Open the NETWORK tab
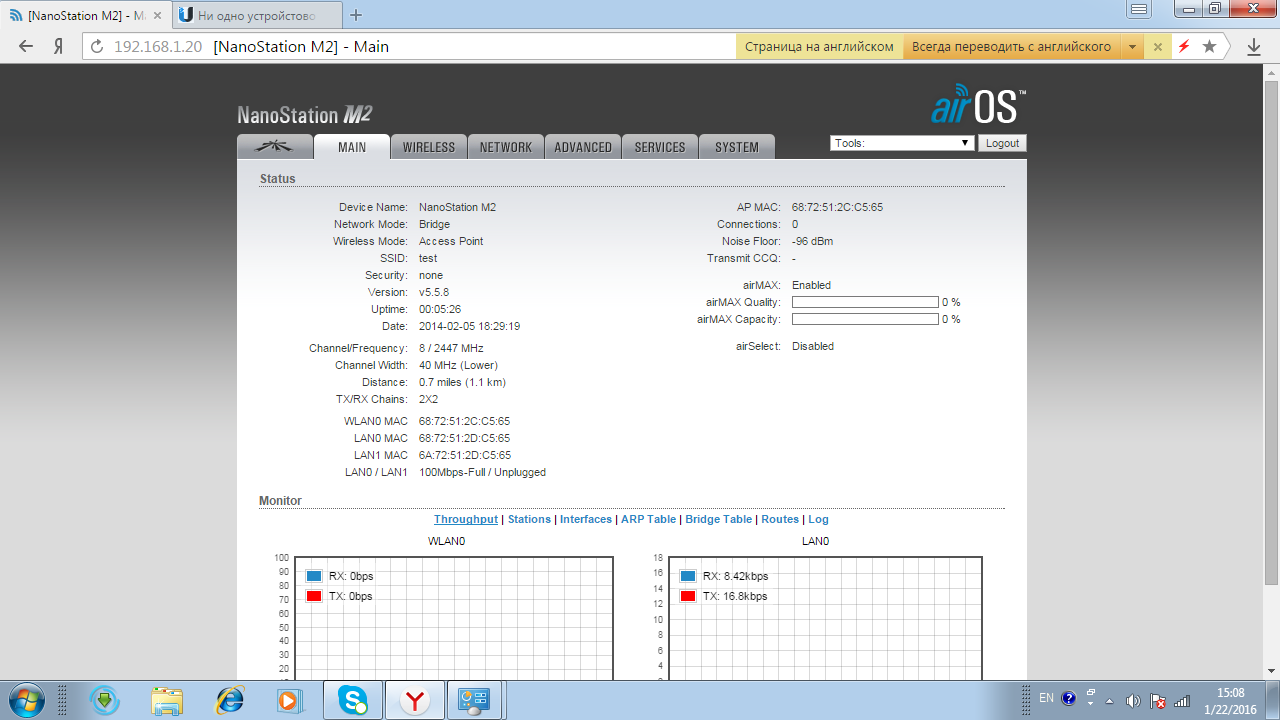 click(506, 147)
